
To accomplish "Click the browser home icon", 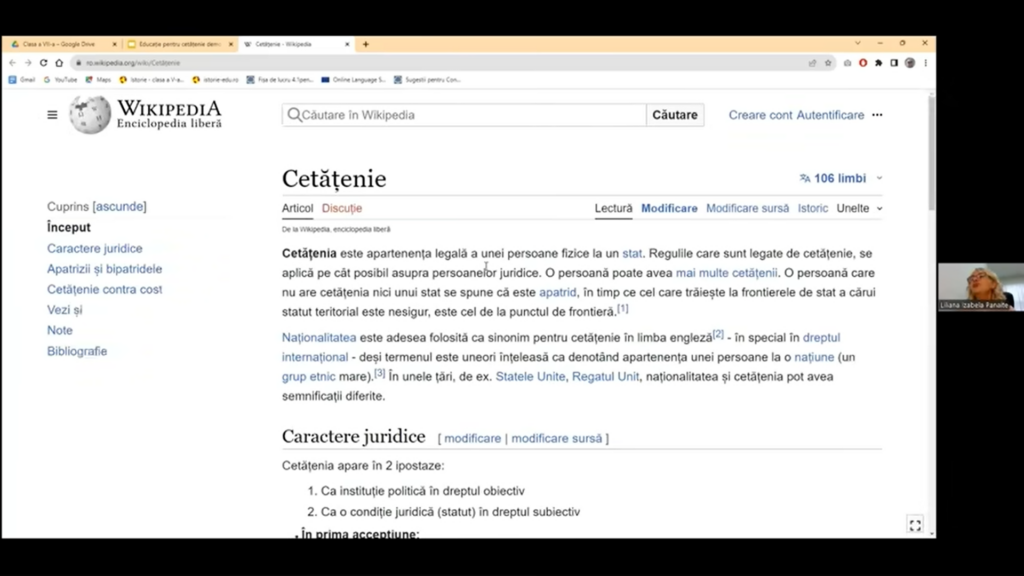I will (58, 63).
